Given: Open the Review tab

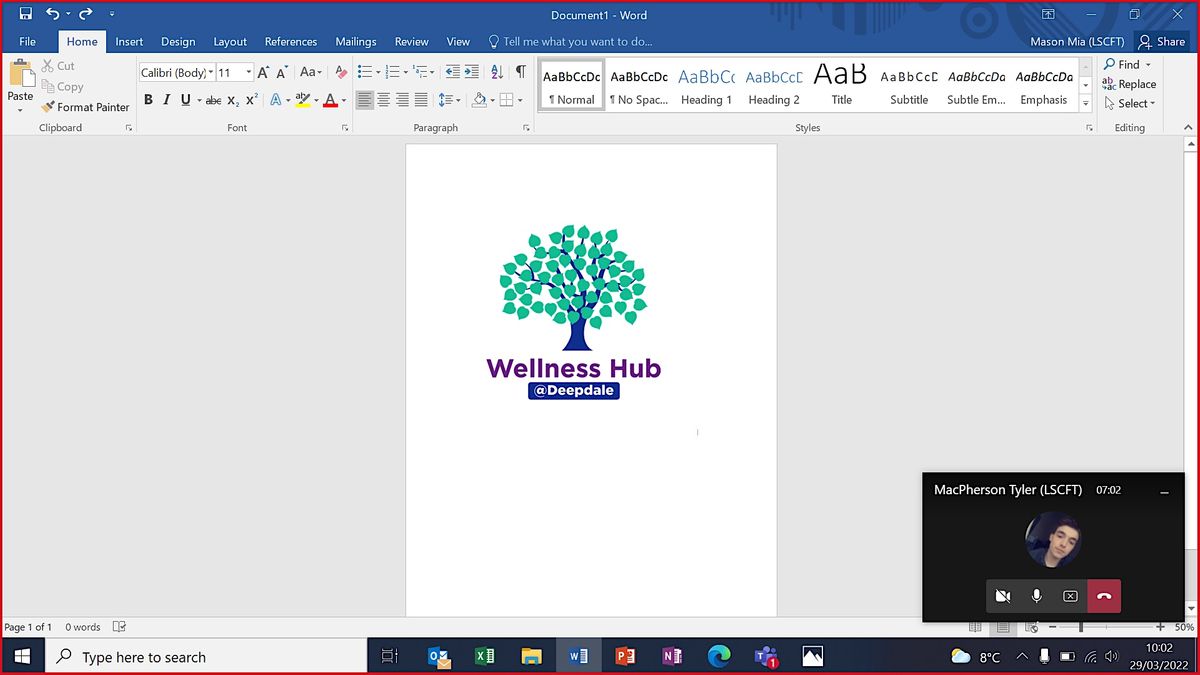Looking at the screenshot, I should point(411,42).
